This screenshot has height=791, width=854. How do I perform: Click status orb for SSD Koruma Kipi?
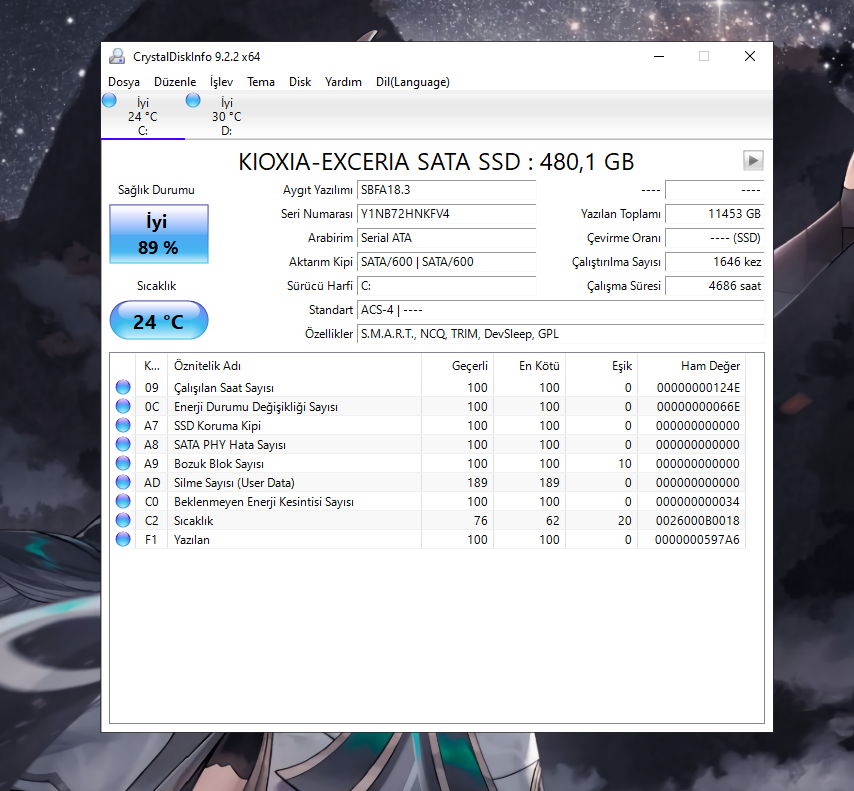coord(123,425)
